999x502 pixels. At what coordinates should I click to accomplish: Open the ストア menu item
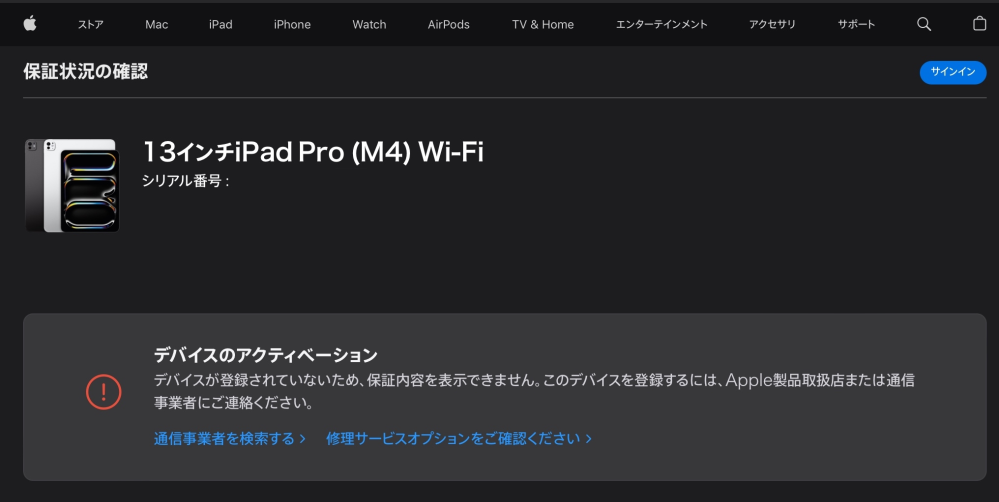coord(90,24)
